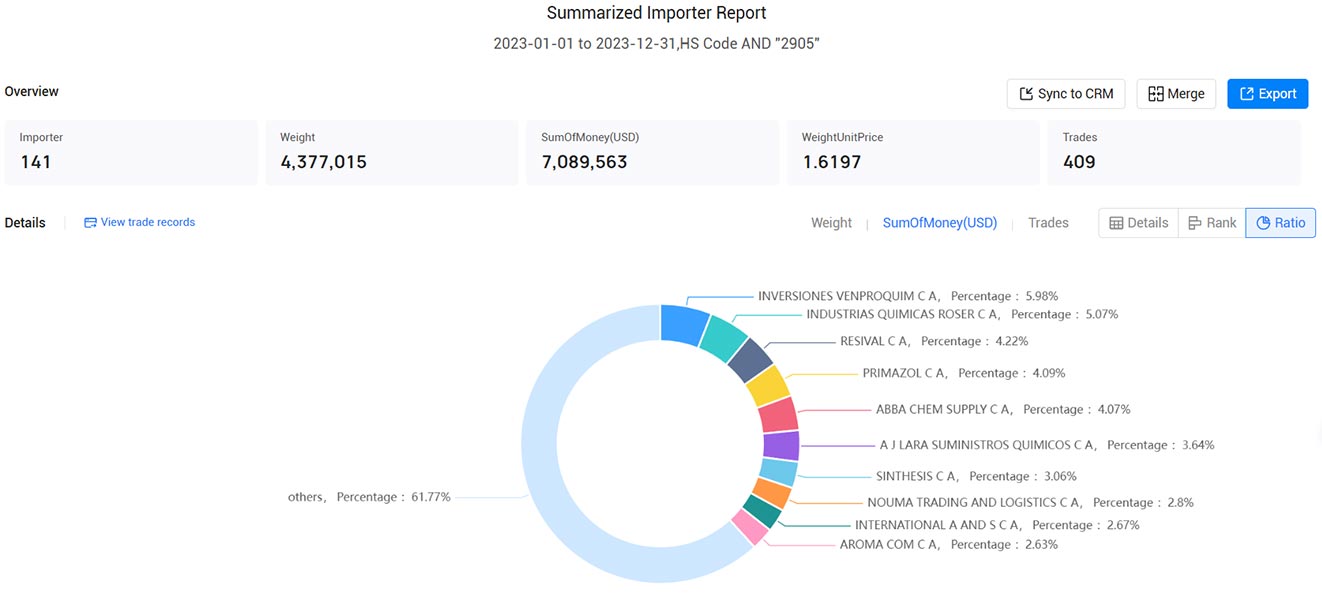Export the importer report

coord(1267,94)
